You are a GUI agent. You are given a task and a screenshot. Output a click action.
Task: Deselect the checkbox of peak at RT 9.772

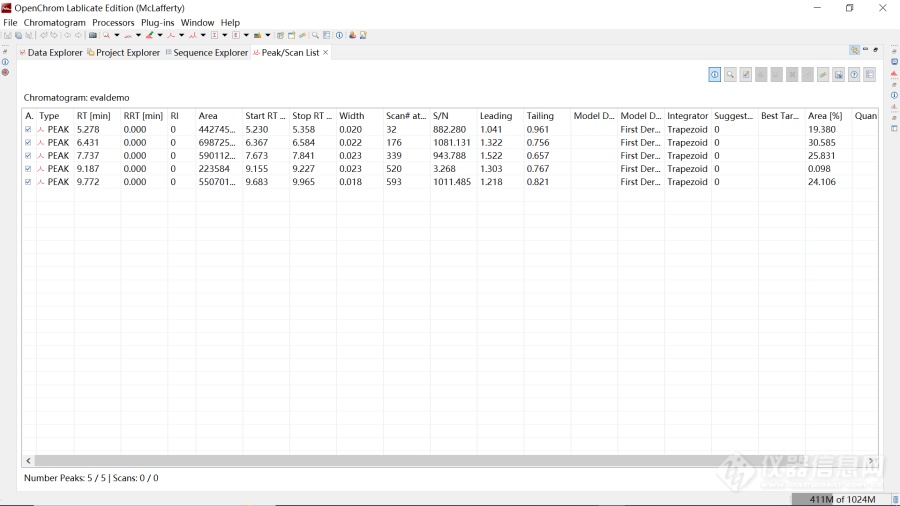click(x=28, y=182)
